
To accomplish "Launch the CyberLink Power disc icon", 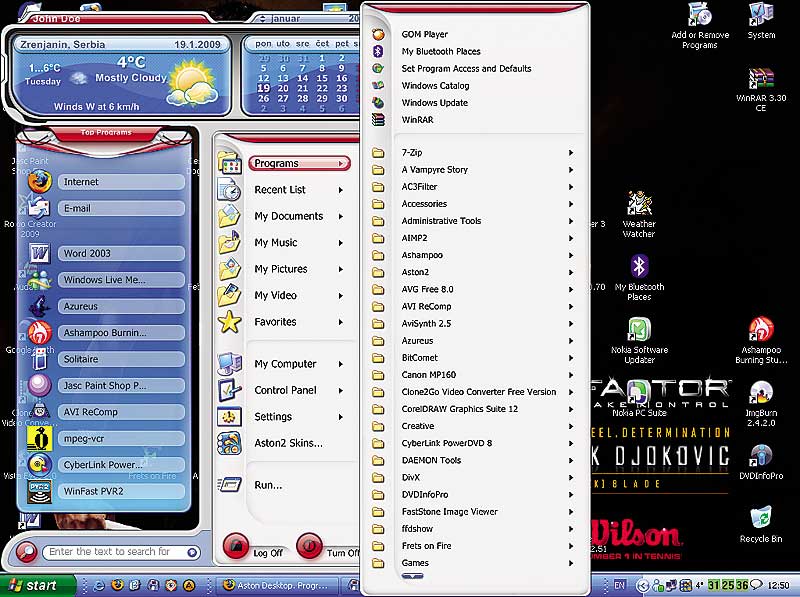I will coord(39,465).
